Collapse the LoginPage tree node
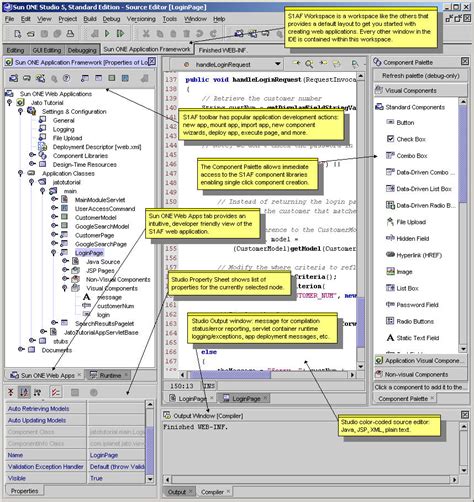 click(53, 252)
